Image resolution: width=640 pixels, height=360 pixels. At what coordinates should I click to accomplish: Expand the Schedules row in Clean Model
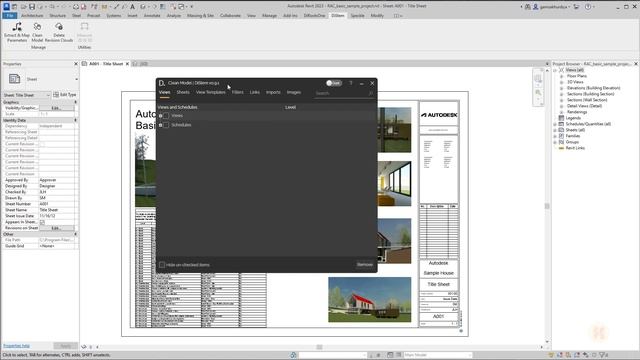coord(160,125)
